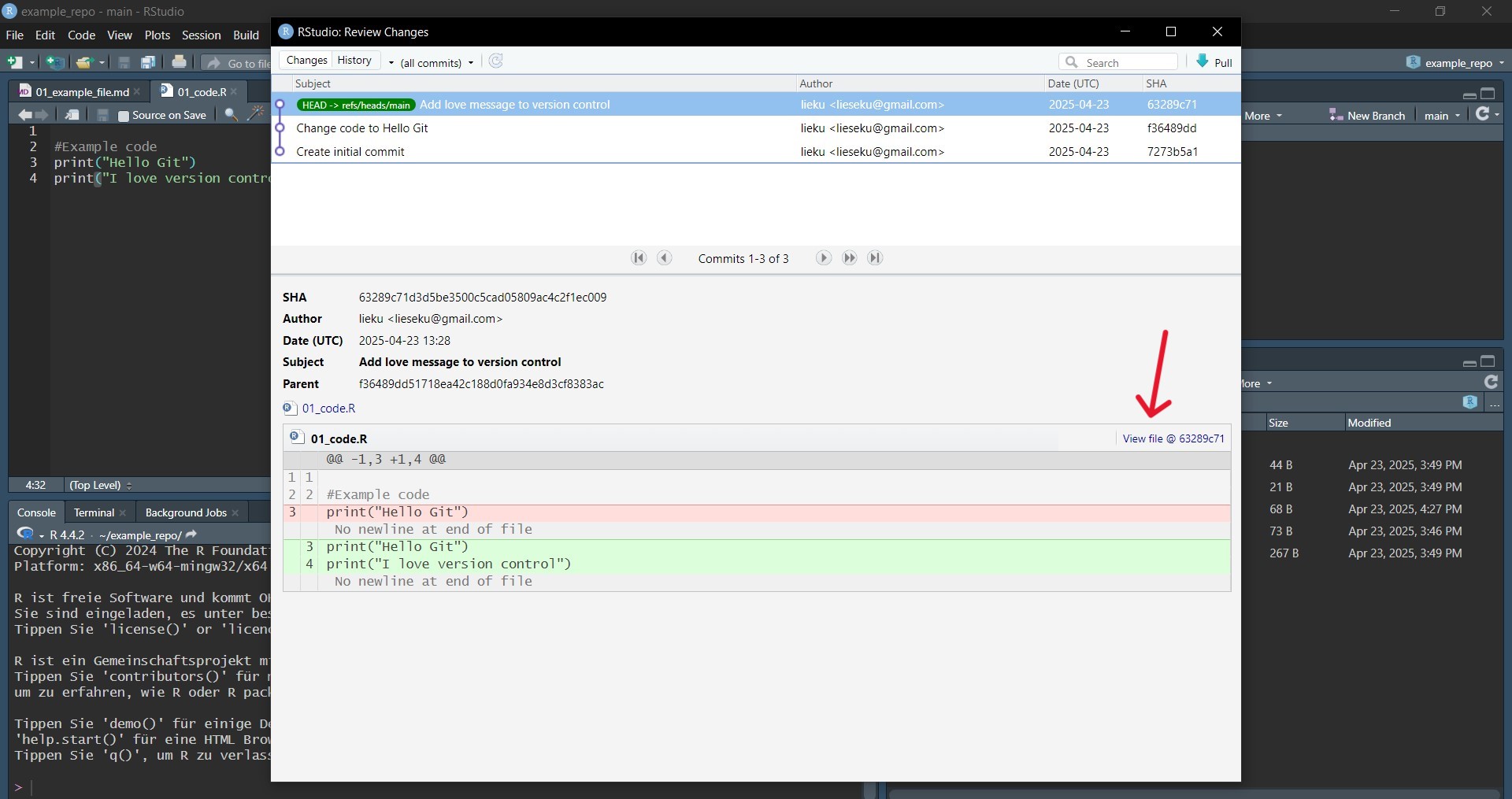
Task: Go to first page of commits
Action: (x=639, y=257)
